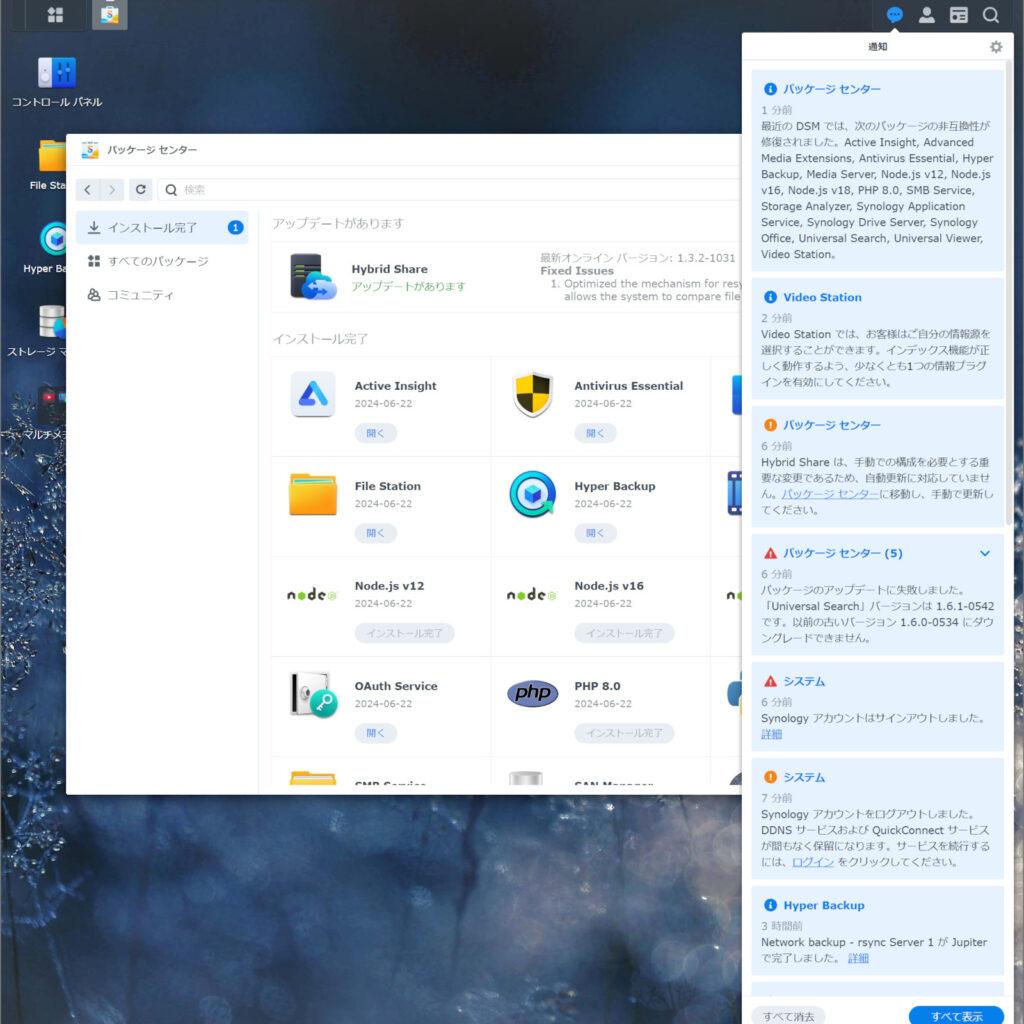The image size is (1024, 1024).
Task: Select All Packages in the sidebar
Action: (x=162, y=261)
